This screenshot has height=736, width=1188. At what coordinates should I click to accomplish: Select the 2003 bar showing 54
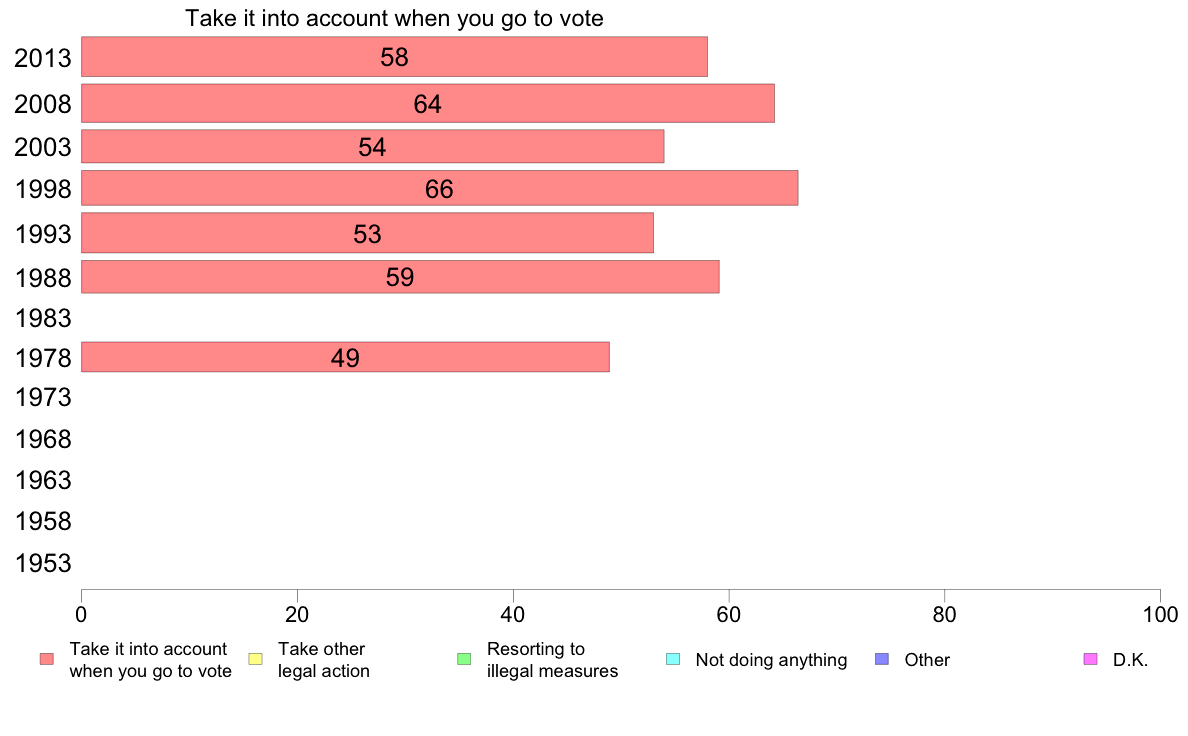(373, 146)
